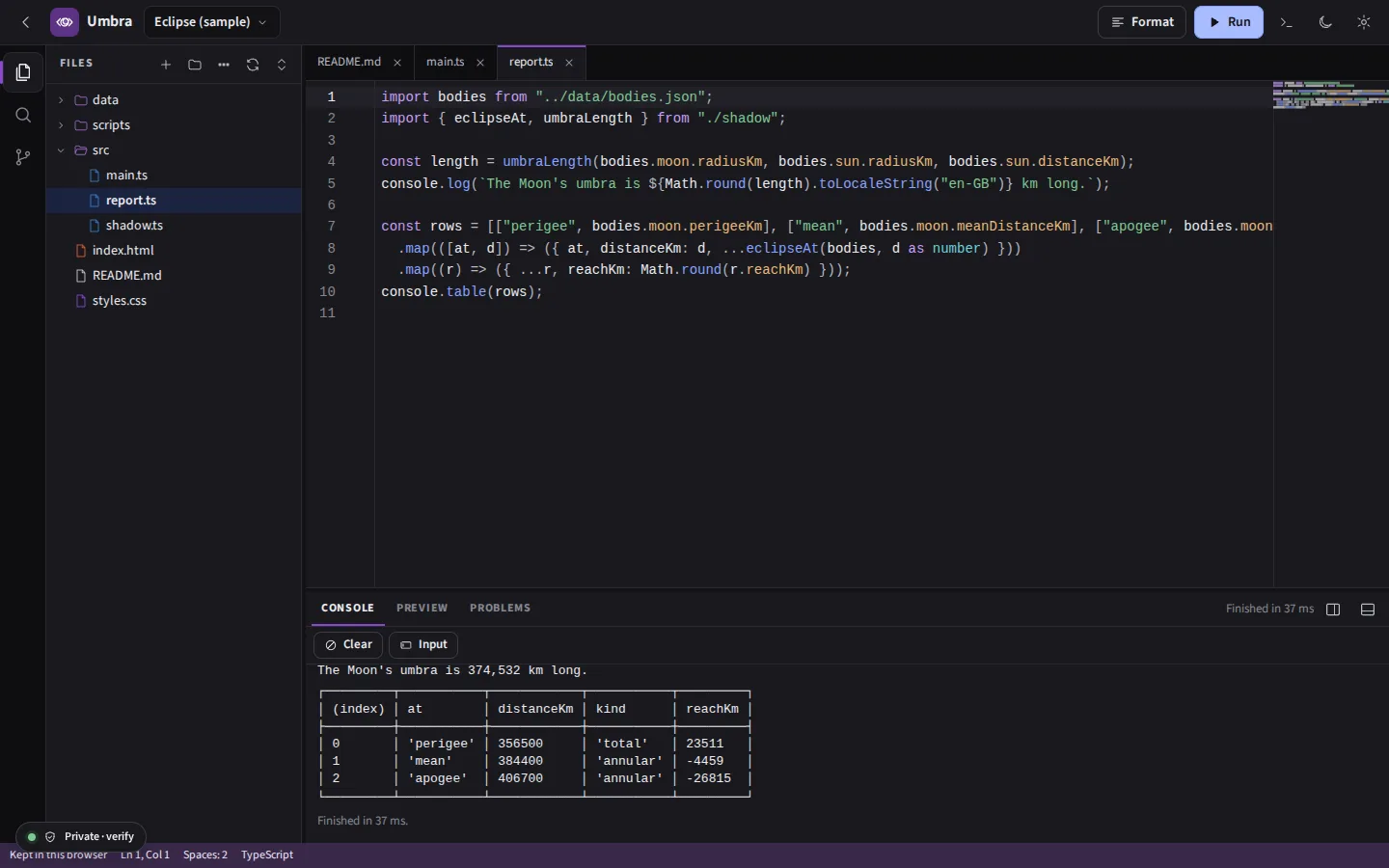Click the Umbra eye logo
1389x868 pixels.
[65, 22]
